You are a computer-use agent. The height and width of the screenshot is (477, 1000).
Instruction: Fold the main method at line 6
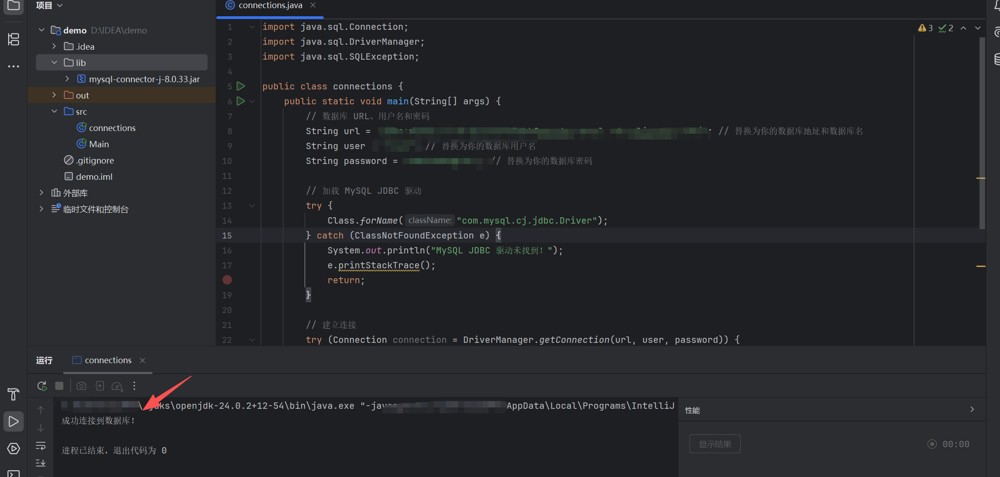tap(253, 101)
